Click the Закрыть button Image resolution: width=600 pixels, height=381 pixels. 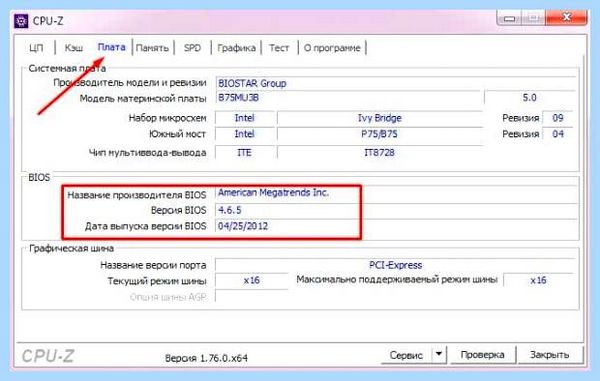549,355
